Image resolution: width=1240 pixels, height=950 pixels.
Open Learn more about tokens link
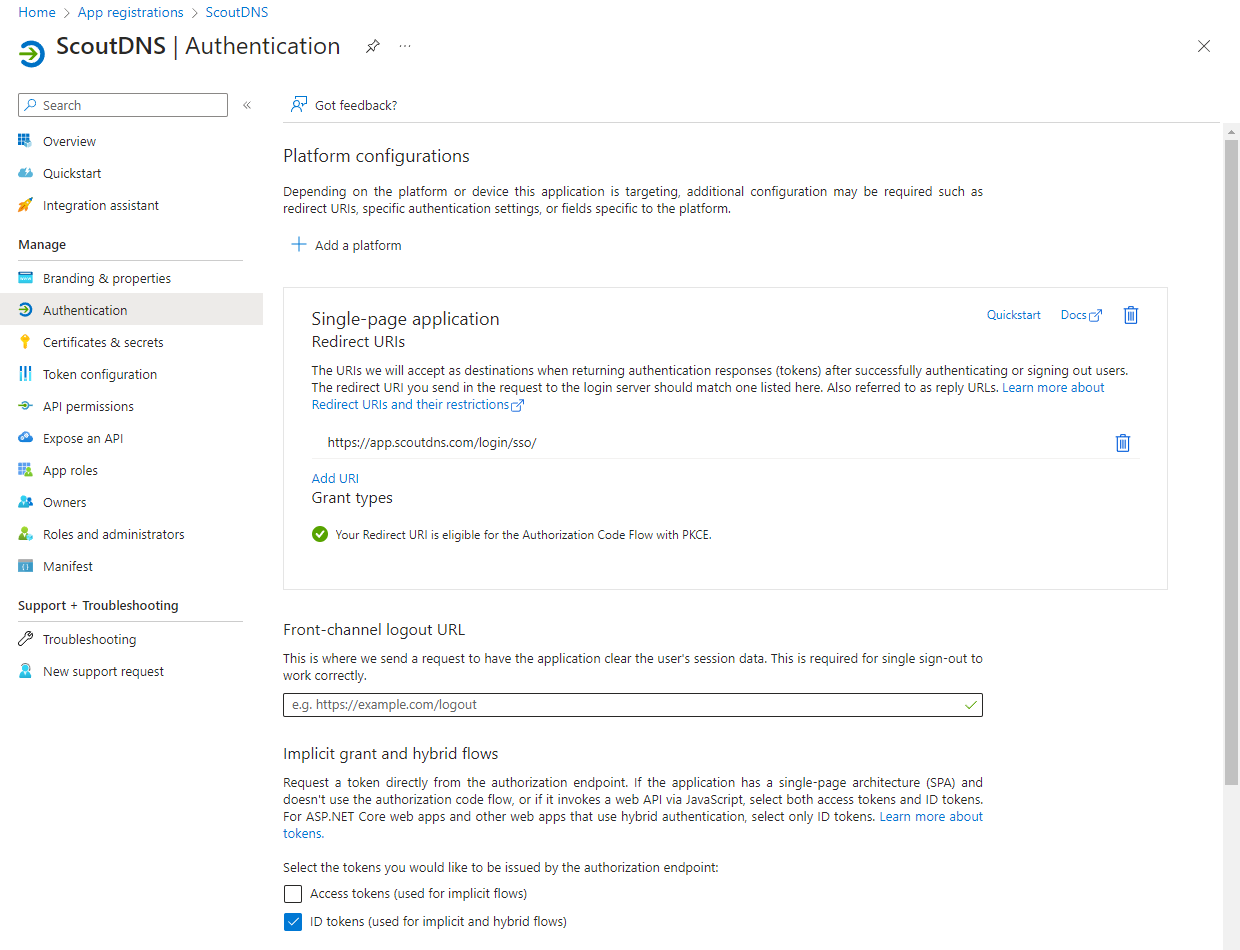point(931,817)
